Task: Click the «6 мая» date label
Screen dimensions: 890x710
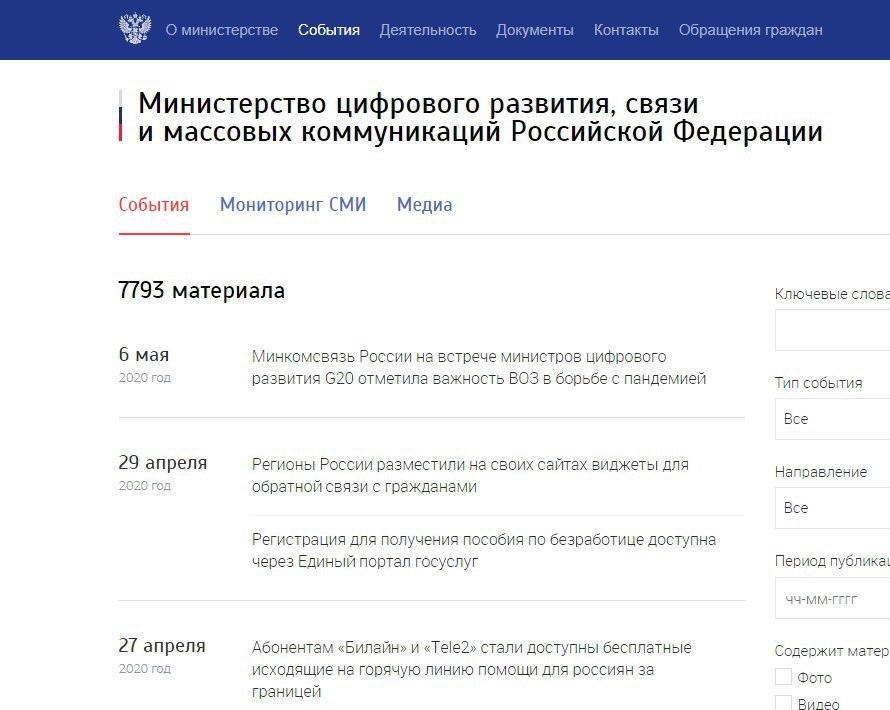Action: (144, 355)
